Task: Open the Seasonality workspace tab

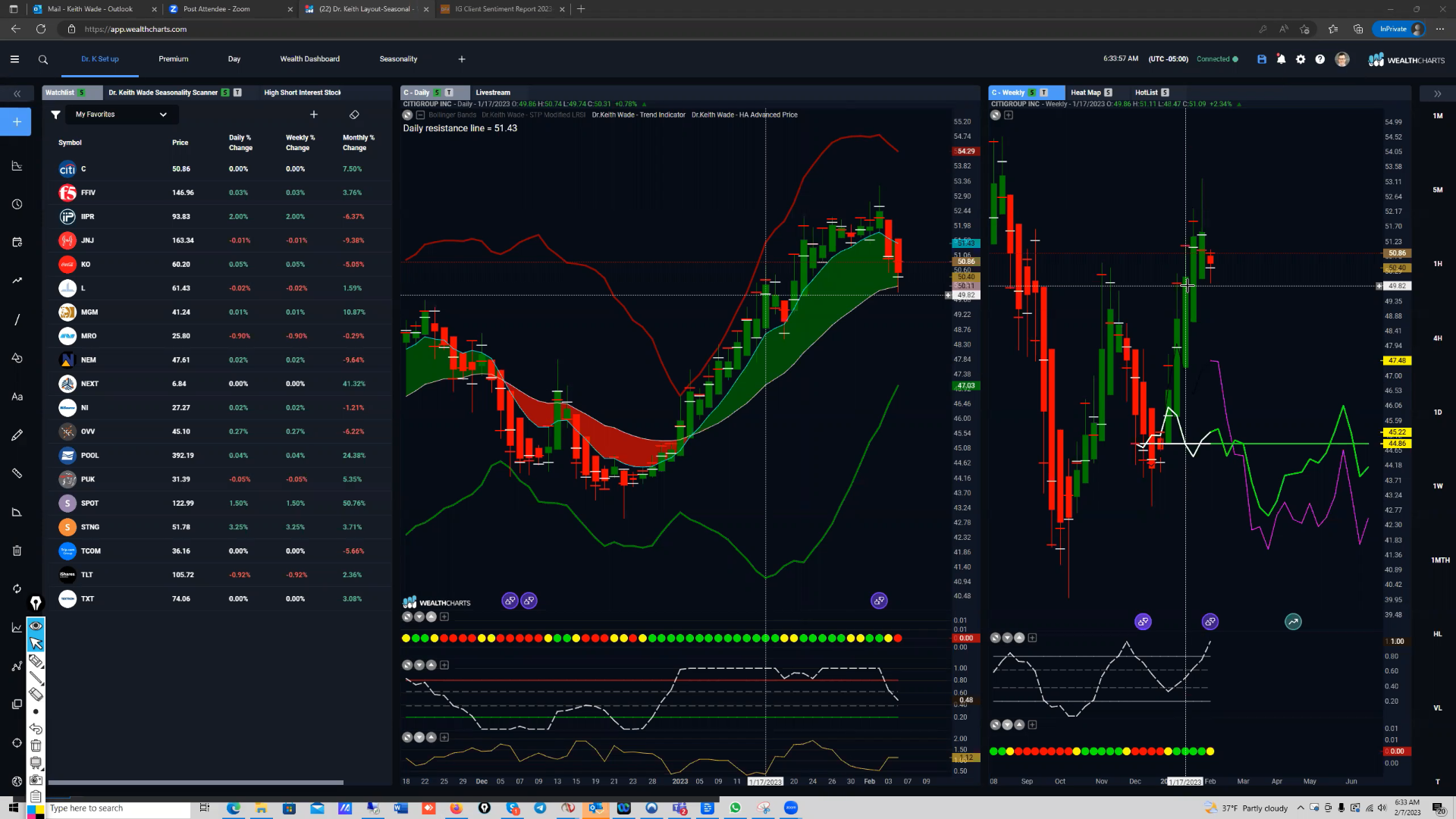Action: pos(398,59)
